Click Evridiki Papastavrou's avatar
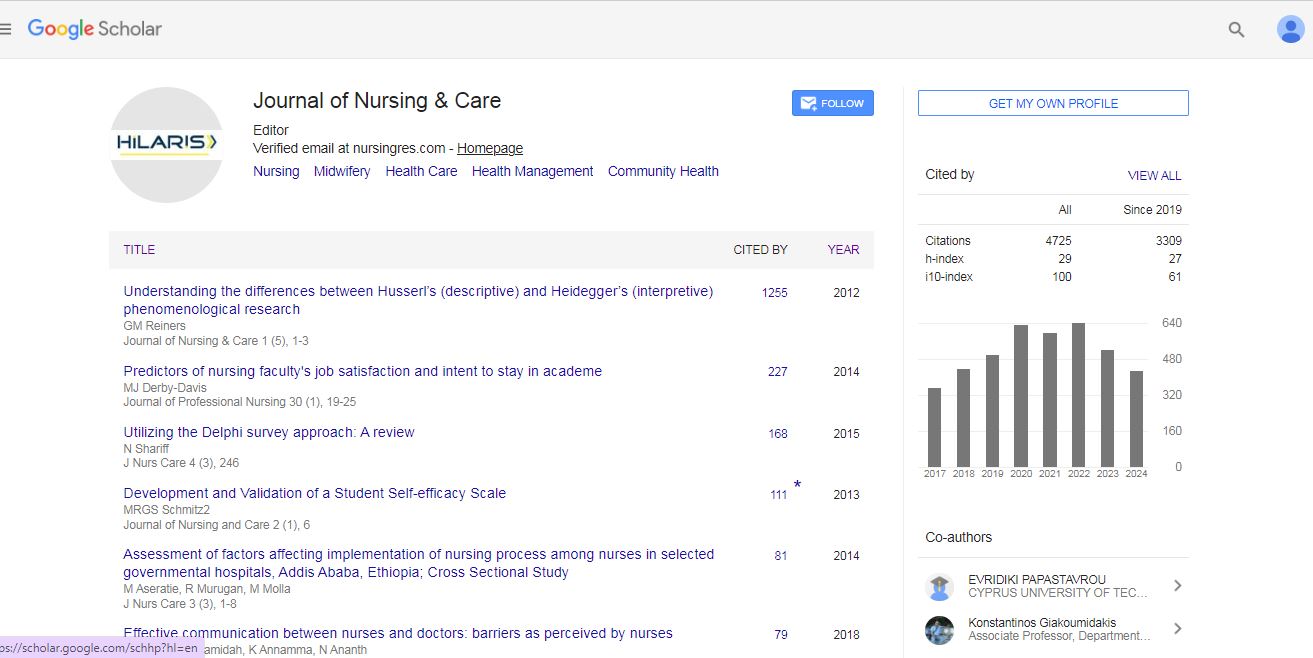Screen dimensions: 1313x658 click(939, 586)
